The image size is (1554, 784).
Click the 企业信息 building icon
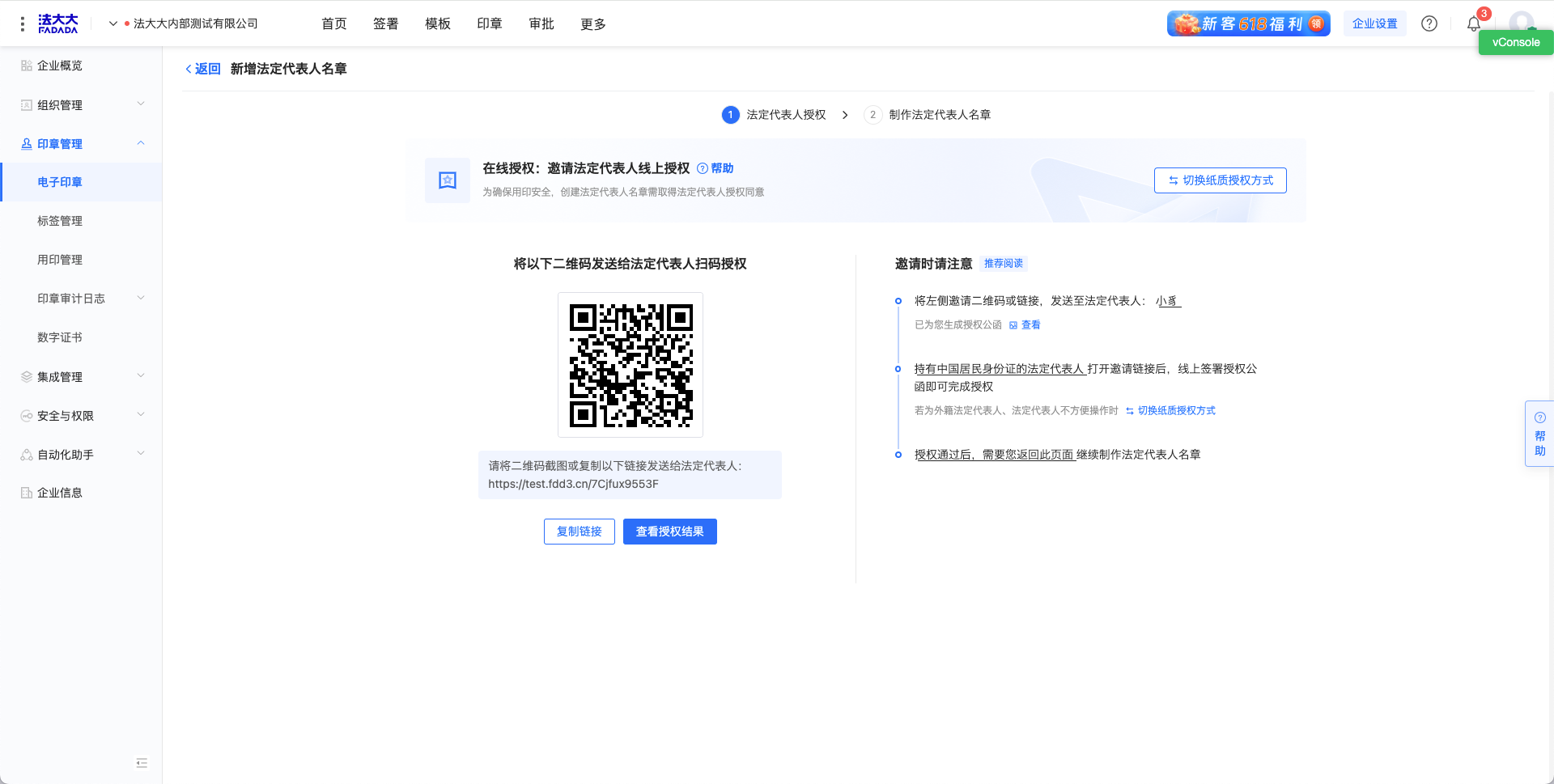coord(27,493)
